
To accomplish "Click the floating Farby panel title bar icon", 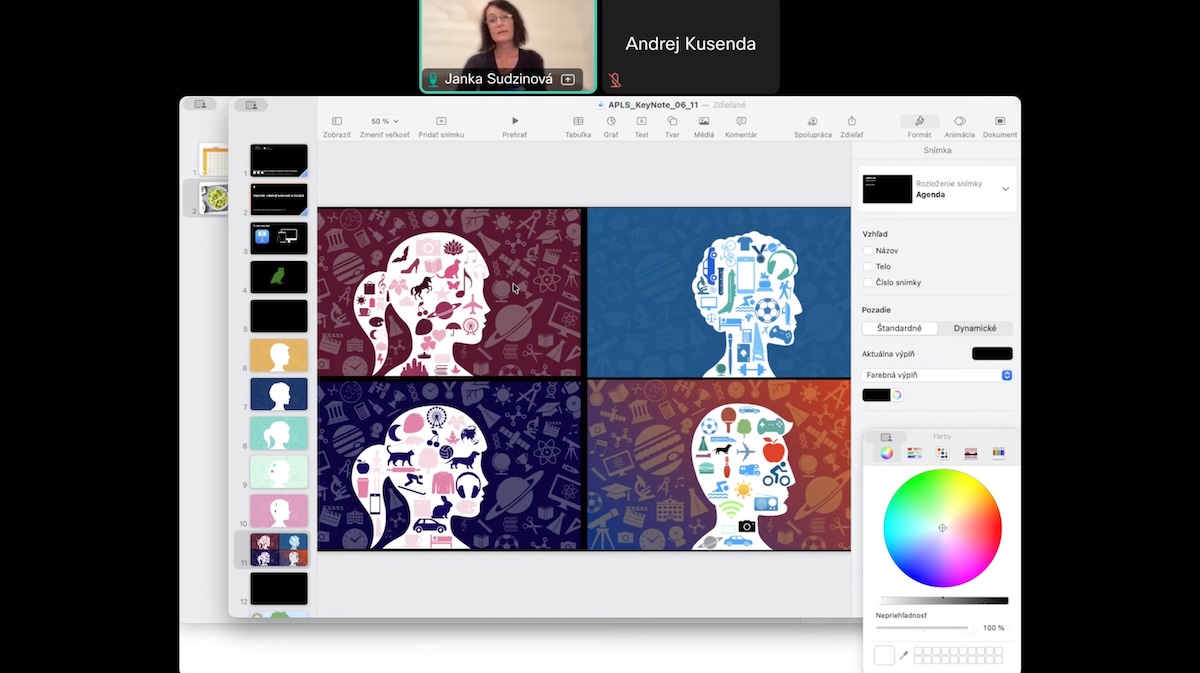I will click(886, 437).
